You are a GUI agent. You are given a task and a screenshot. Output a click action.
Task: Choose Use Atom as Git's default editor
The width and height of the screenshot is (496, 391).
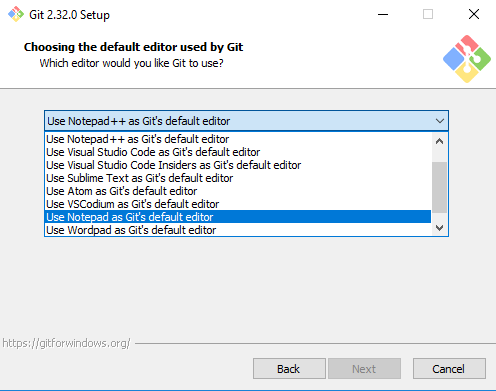point(238,191)
